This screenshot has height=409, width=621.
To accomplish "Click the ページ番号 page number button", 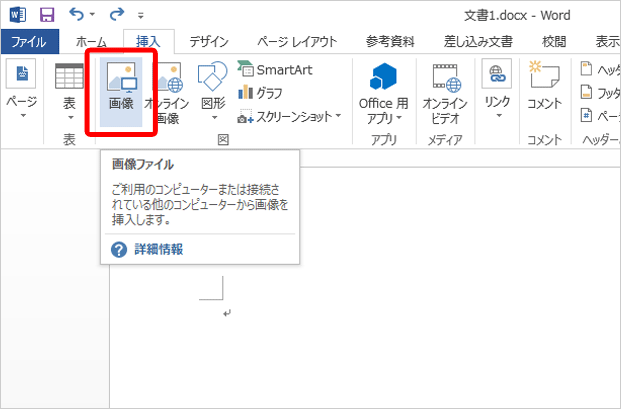I will point(600,116).
